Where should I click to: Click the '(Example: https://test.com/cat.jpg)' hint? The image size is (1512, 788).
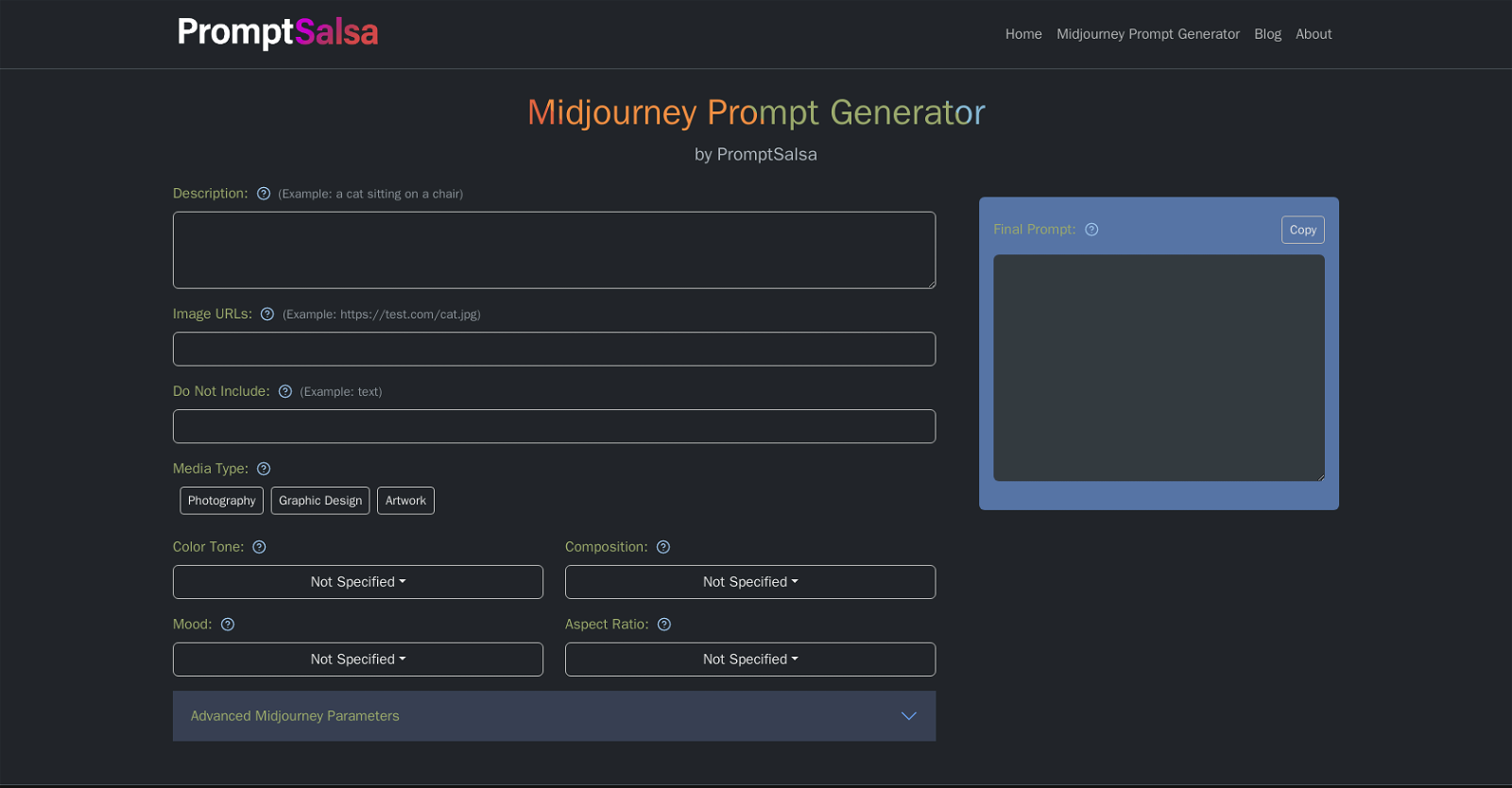[382, 315]
